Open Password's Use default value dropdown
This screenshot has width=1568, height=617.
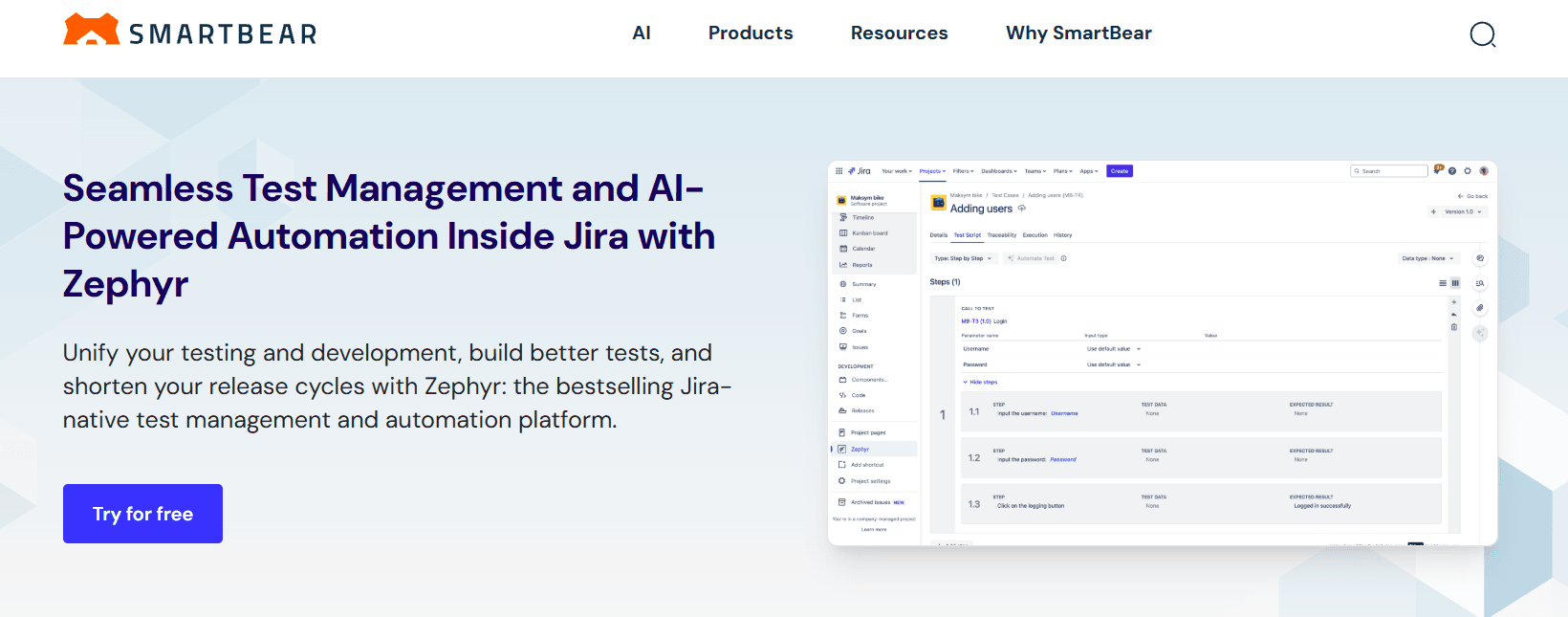coord(1114,364)
